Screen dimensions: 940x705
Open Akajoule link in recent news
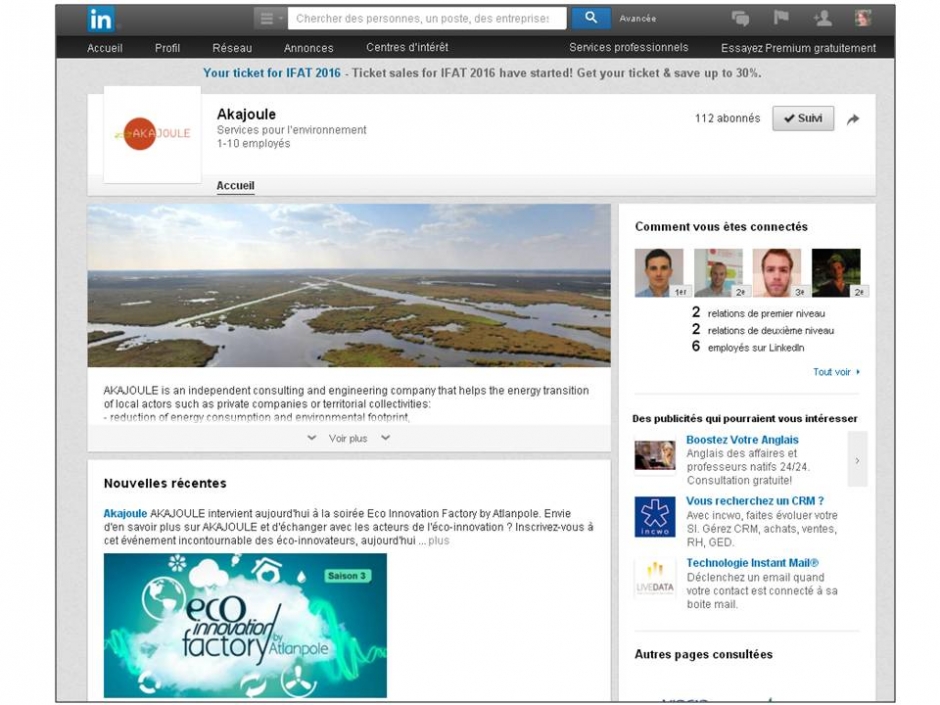(125, 514)
